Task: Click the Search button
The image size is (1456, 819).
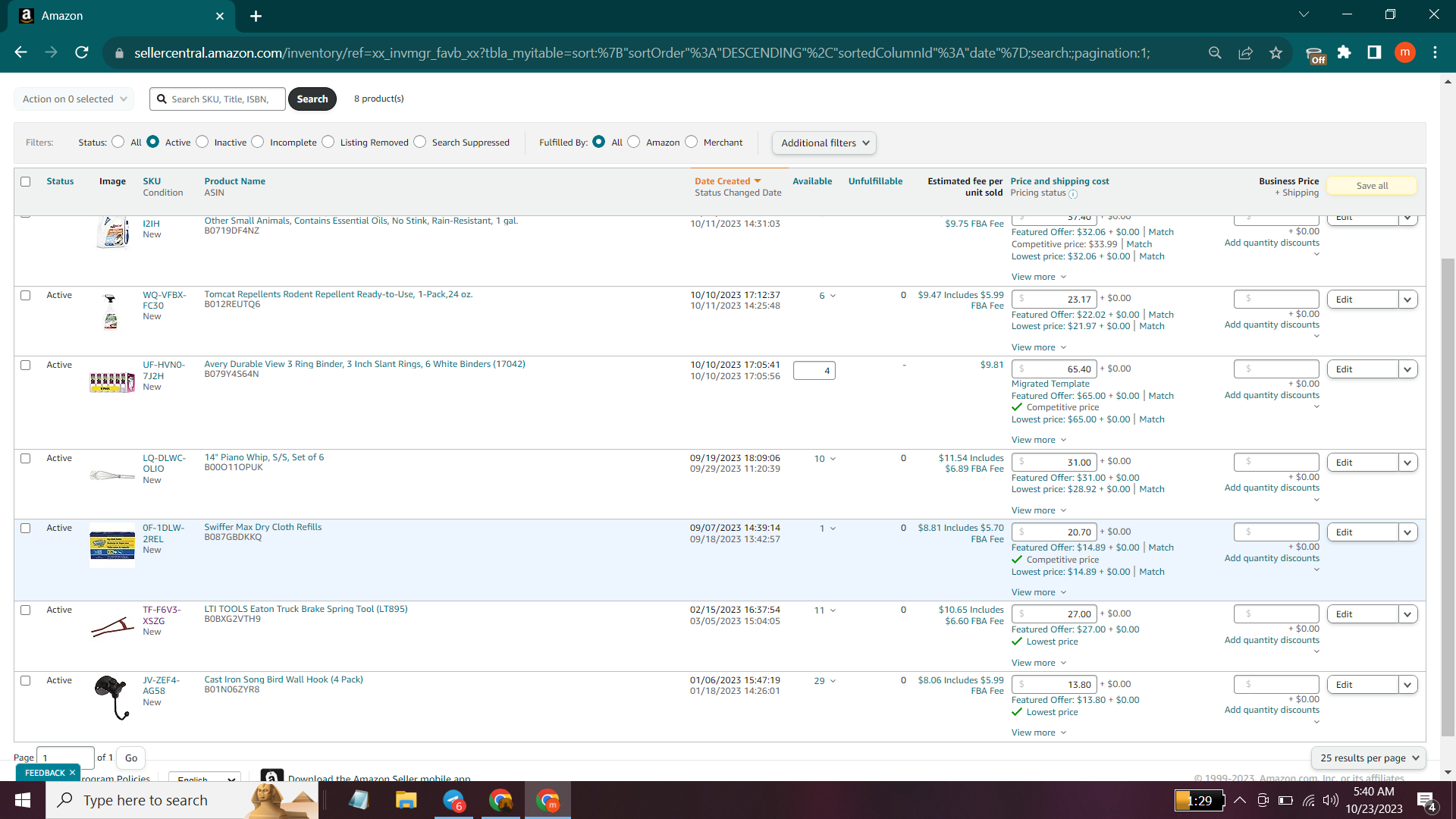Action: tap(312, 99)
